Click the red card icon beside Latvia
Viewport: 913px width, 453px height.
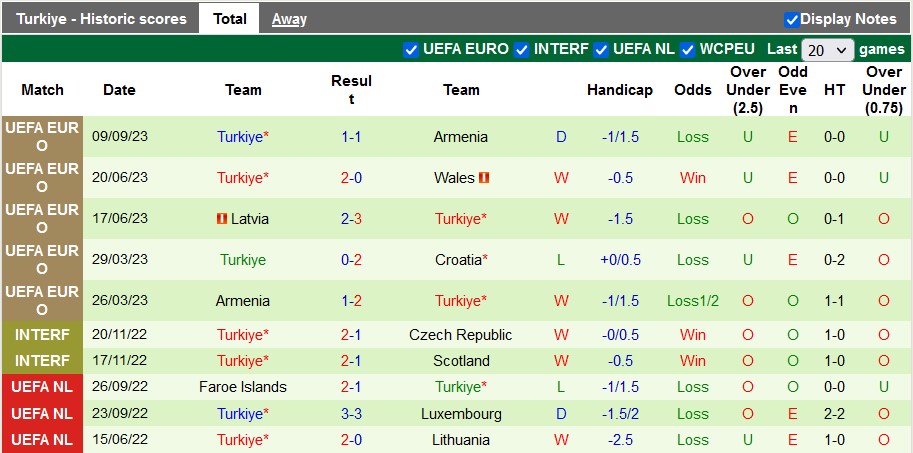click(221, 219)
